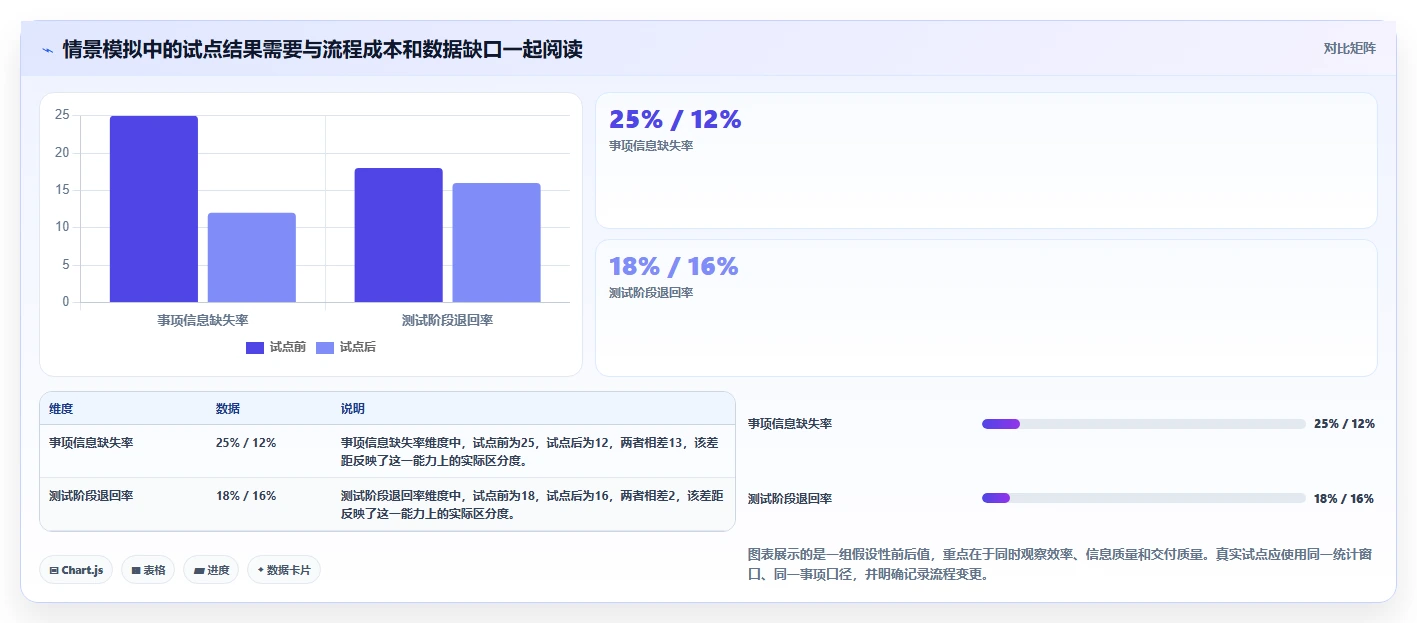Click the y-axis tick label 10
The image size is (1417, 623).
click(x=62, y=227)
